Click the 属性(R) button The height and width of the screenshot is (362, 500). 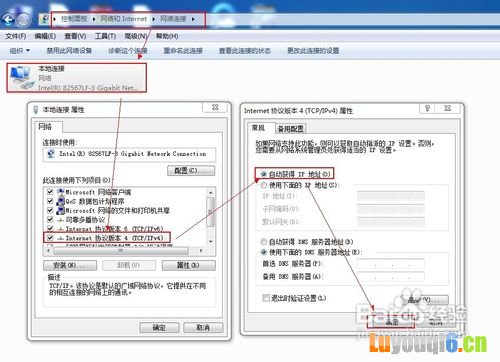[189, 265]
